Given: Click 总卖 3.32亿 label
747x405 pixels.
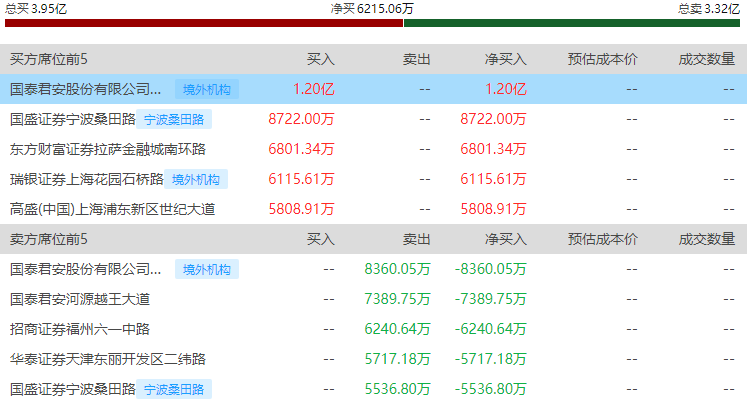Looking at the screenshot, I should coord(709,8).
